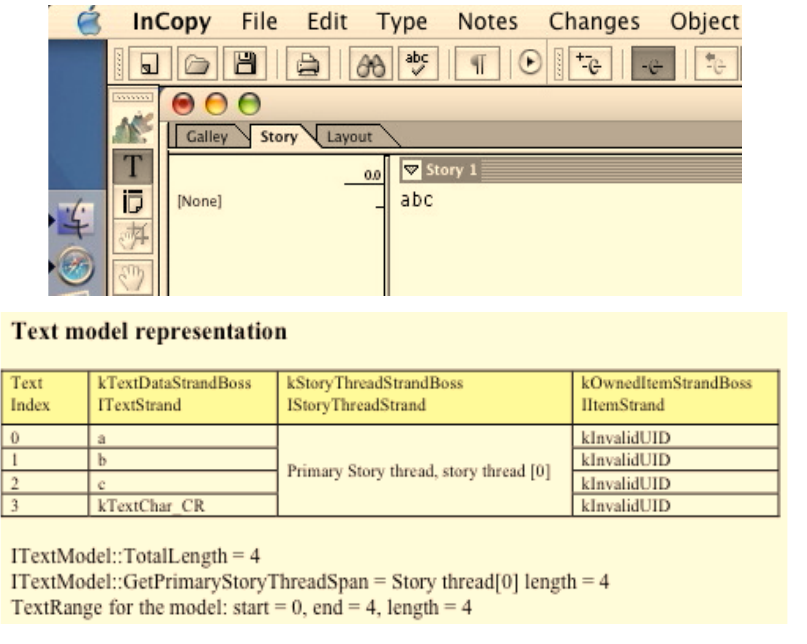
Task: Open the File menu
Action: 259,22
